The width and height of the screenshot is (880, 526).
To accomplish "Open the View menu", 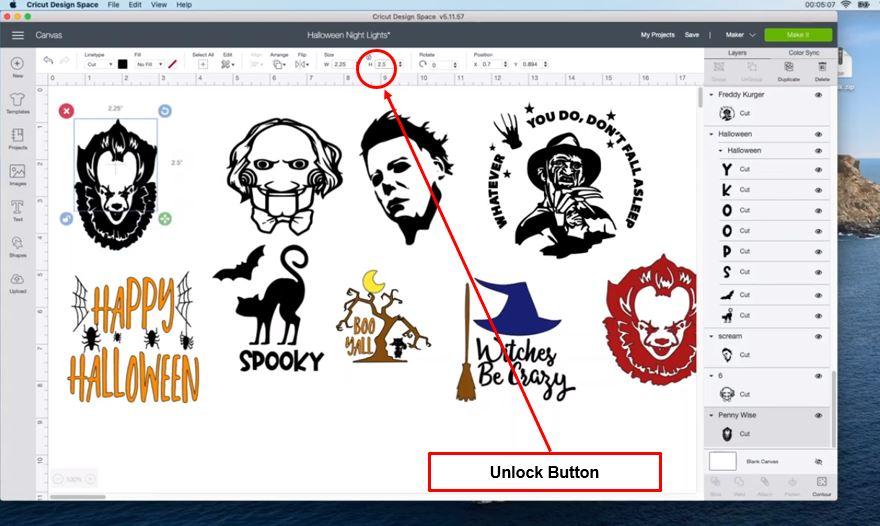I will [x=159, y=4].
